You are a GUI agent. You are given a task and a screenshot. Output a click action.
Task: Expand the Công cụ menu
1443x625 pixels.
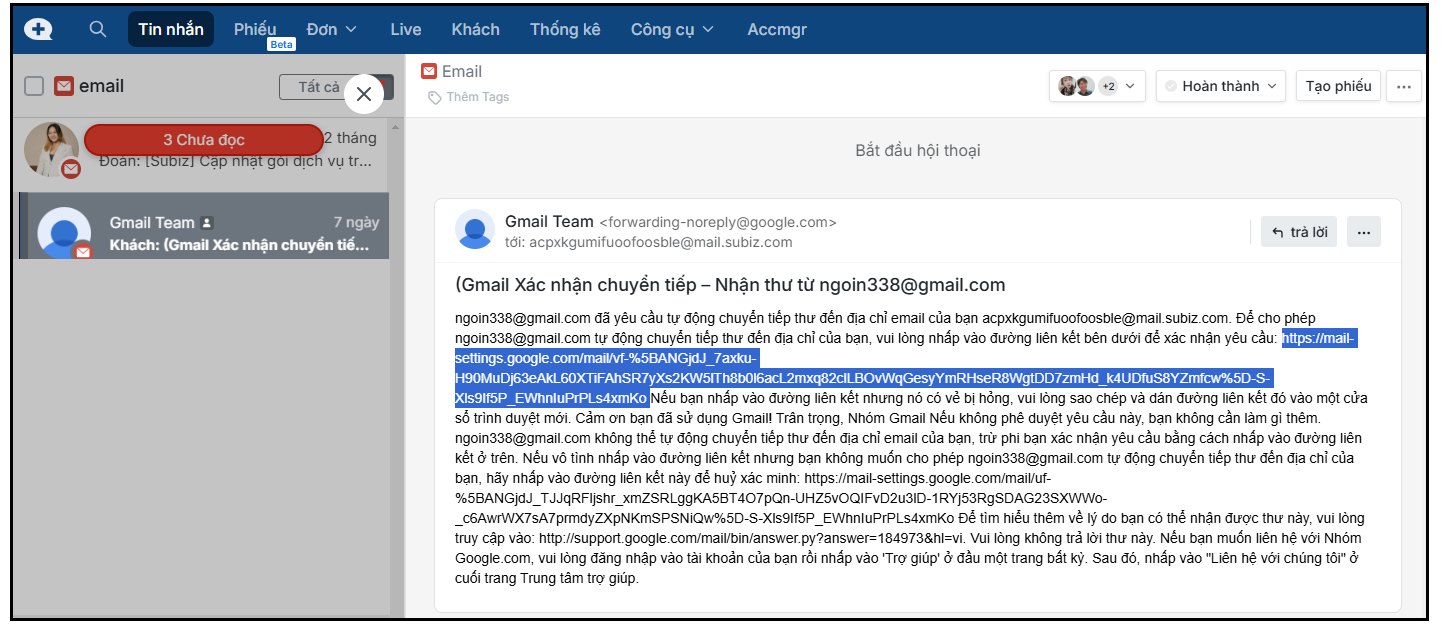[672, 29]
